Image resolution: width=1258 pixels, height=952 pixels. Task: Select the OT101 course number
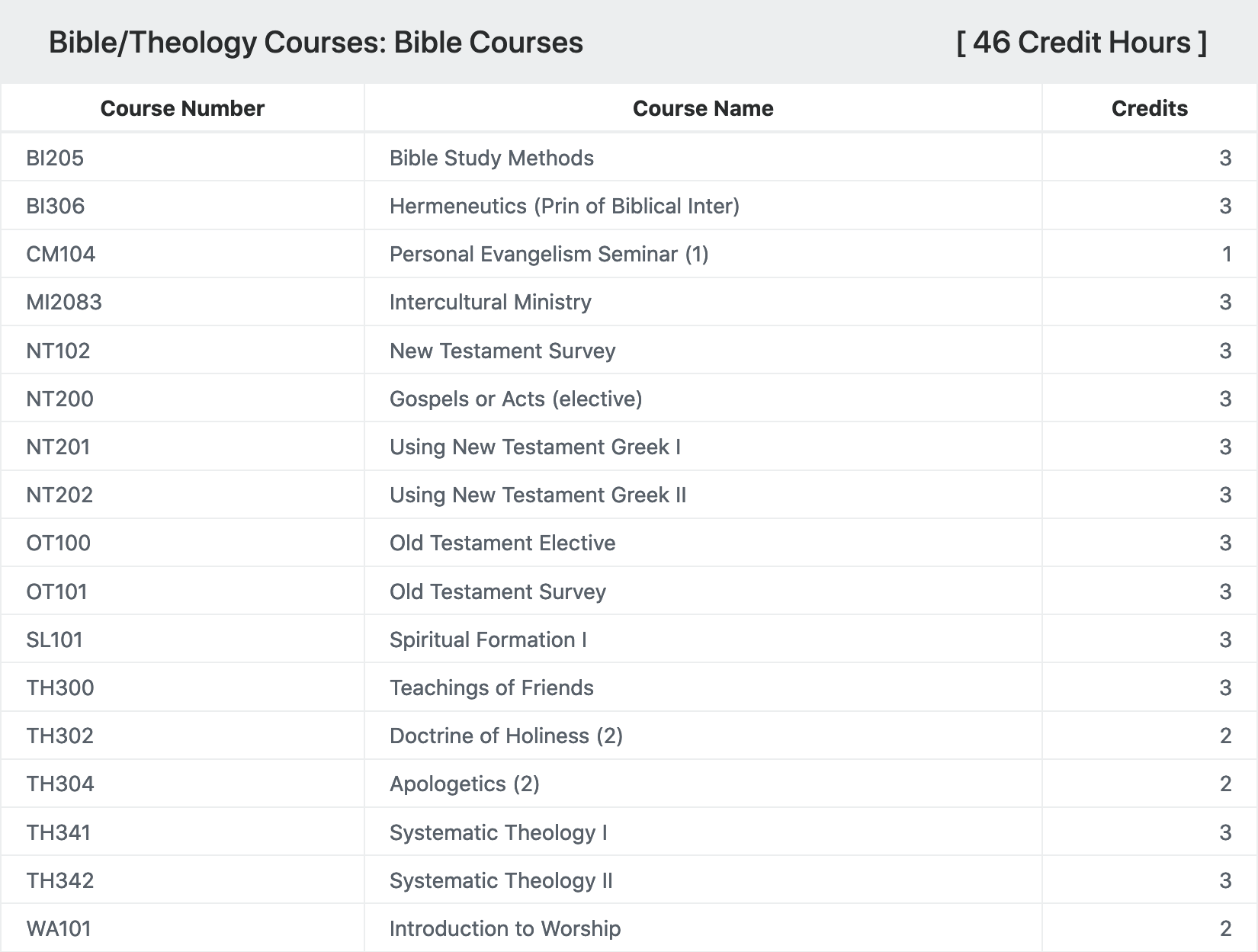pyautogui.click(x=56, y=591)
